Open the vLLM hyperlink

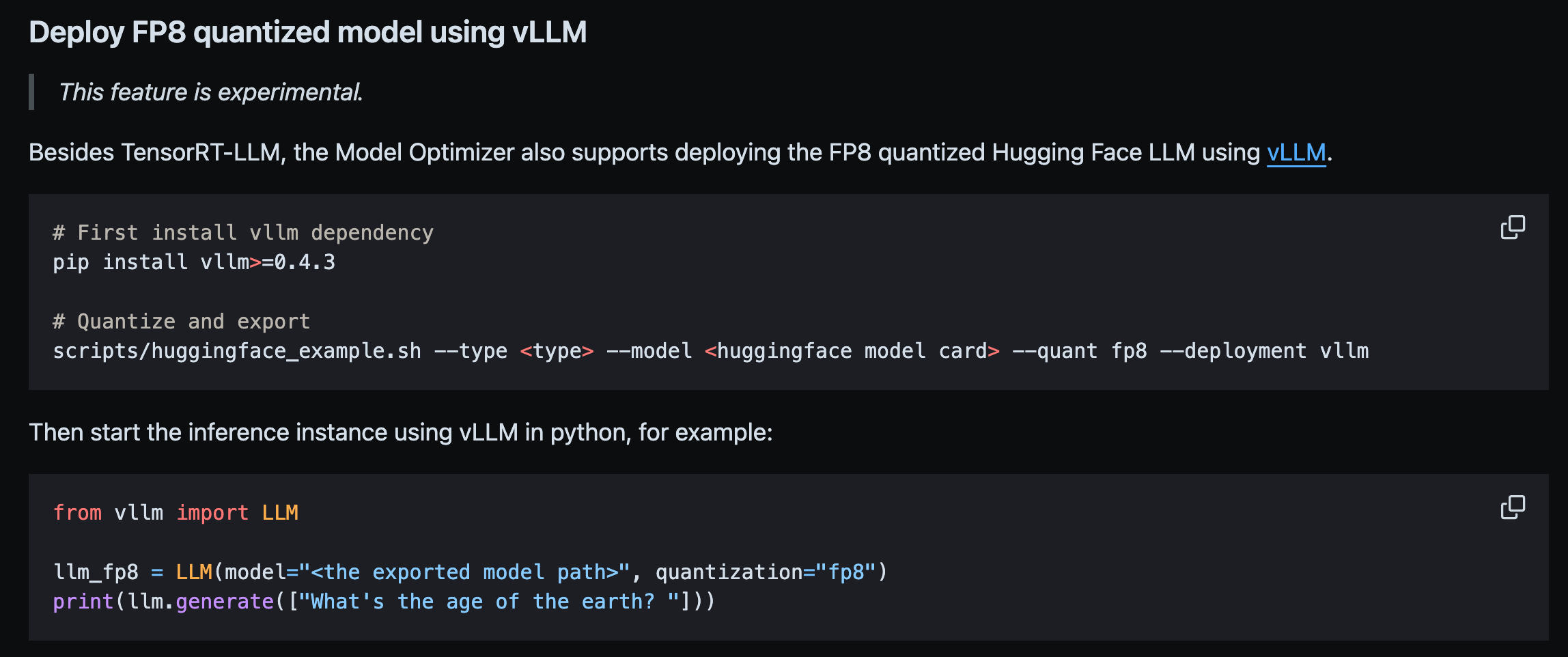click(x=1296, y=153)
